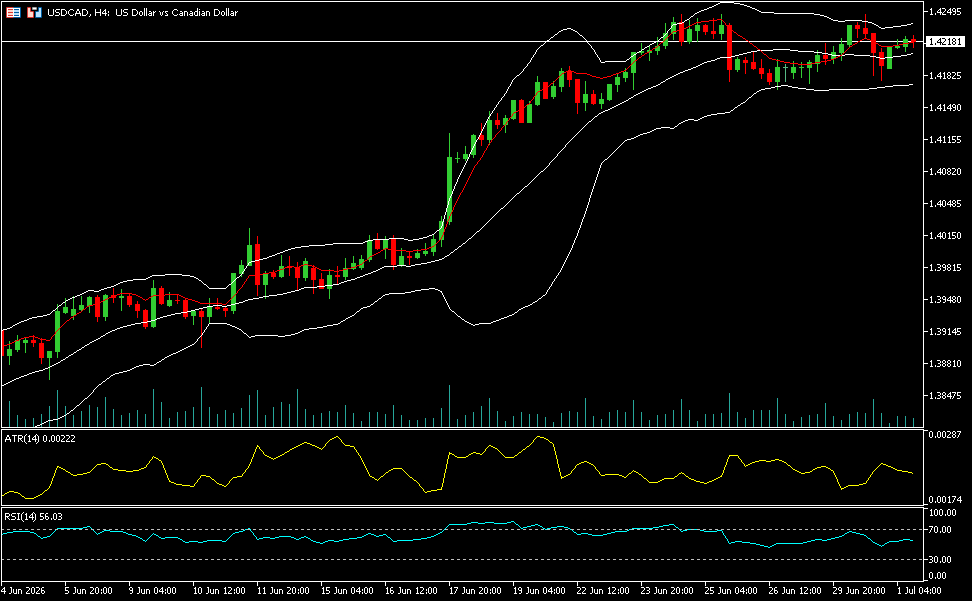Screen dimensions: 972x601
Task: Click the '17 Jun 20:00' time axis label
Action: (475, 590)
